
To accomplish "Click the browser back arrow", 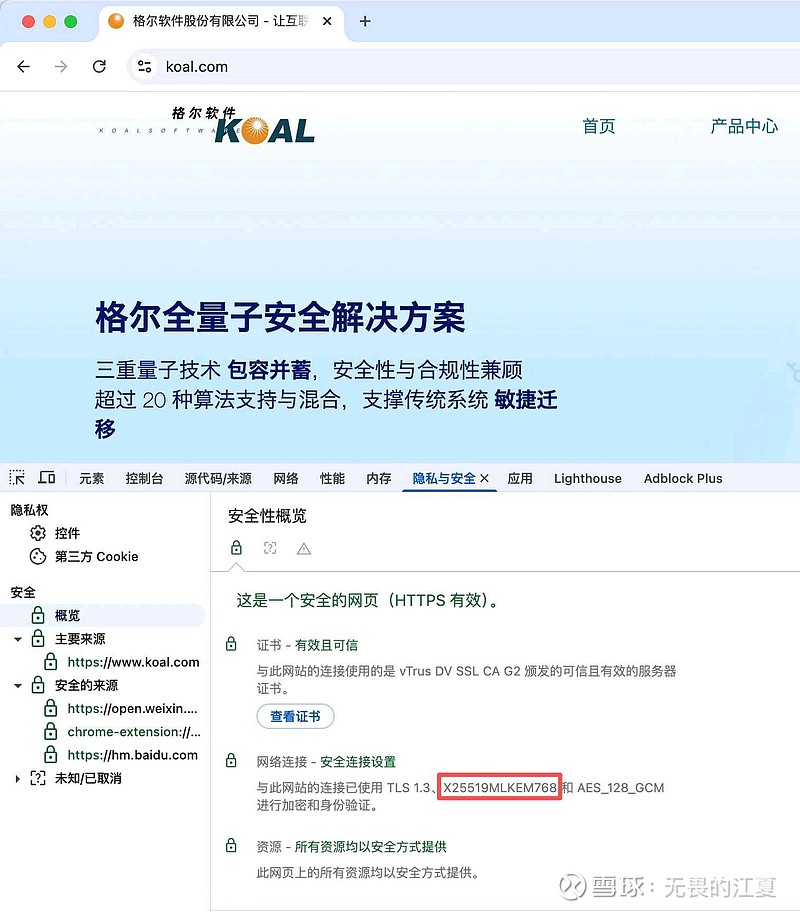I will tap(23, 67).
